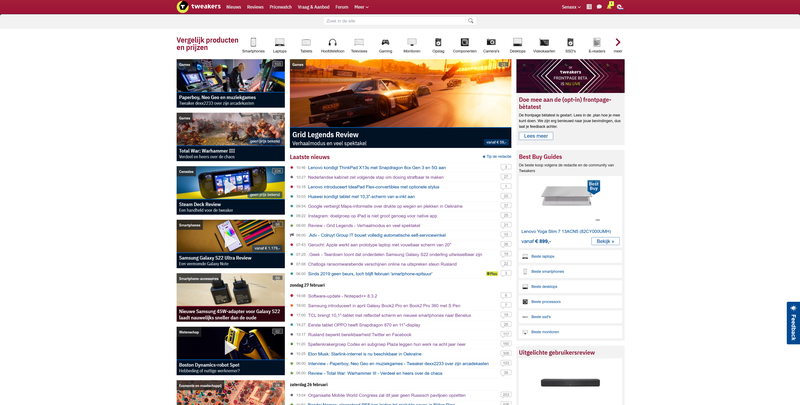Open the Total War: Warhammer III card
Image resolution: width=800 pixels, height=405 pixels.
(x=231, y=137)
